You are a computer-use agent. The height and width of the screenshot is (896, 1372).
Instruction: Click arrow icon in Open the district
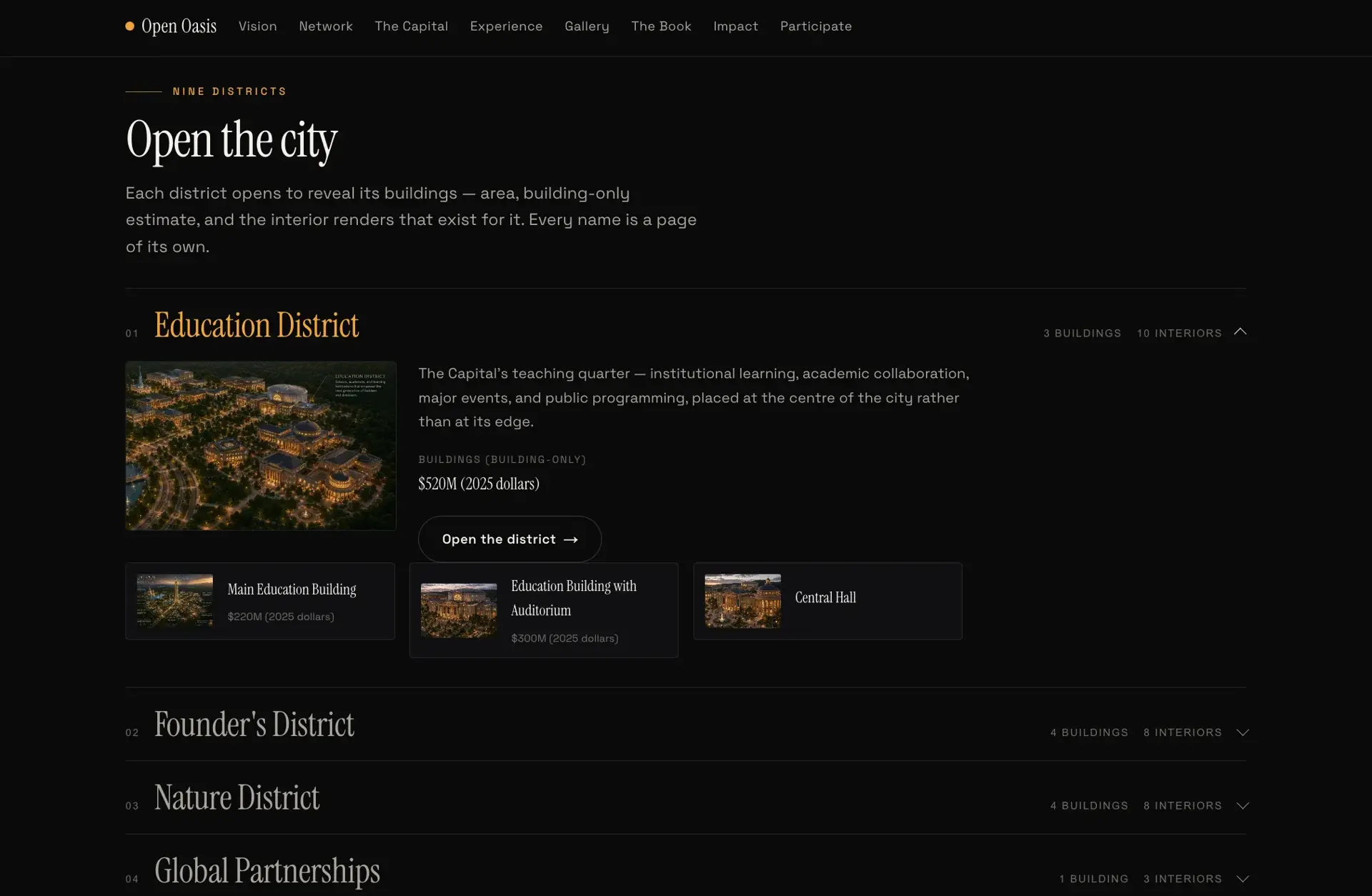tap(570, 539)
